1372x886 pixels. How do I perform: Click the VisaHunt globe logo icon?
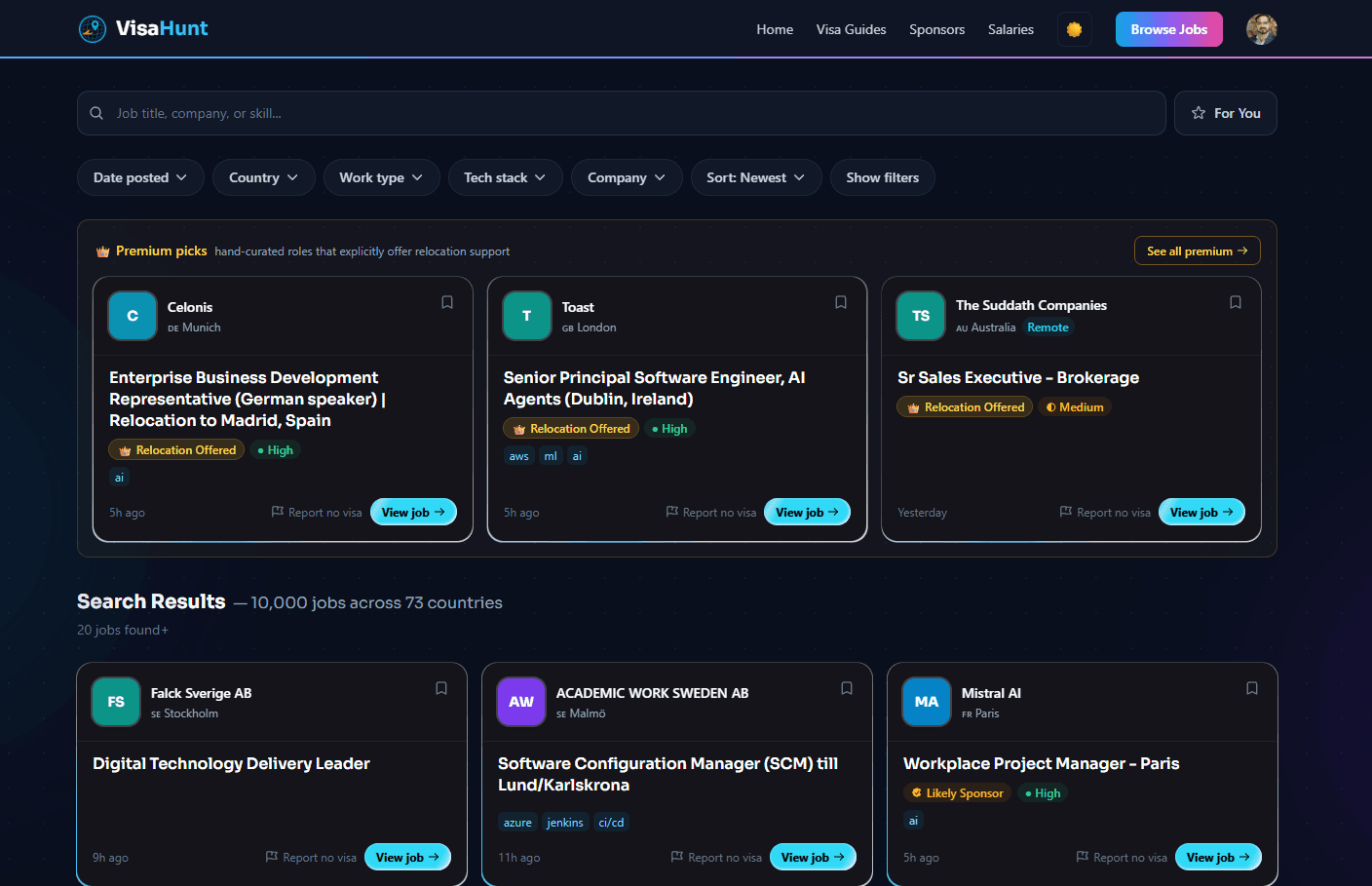[93, 29]
